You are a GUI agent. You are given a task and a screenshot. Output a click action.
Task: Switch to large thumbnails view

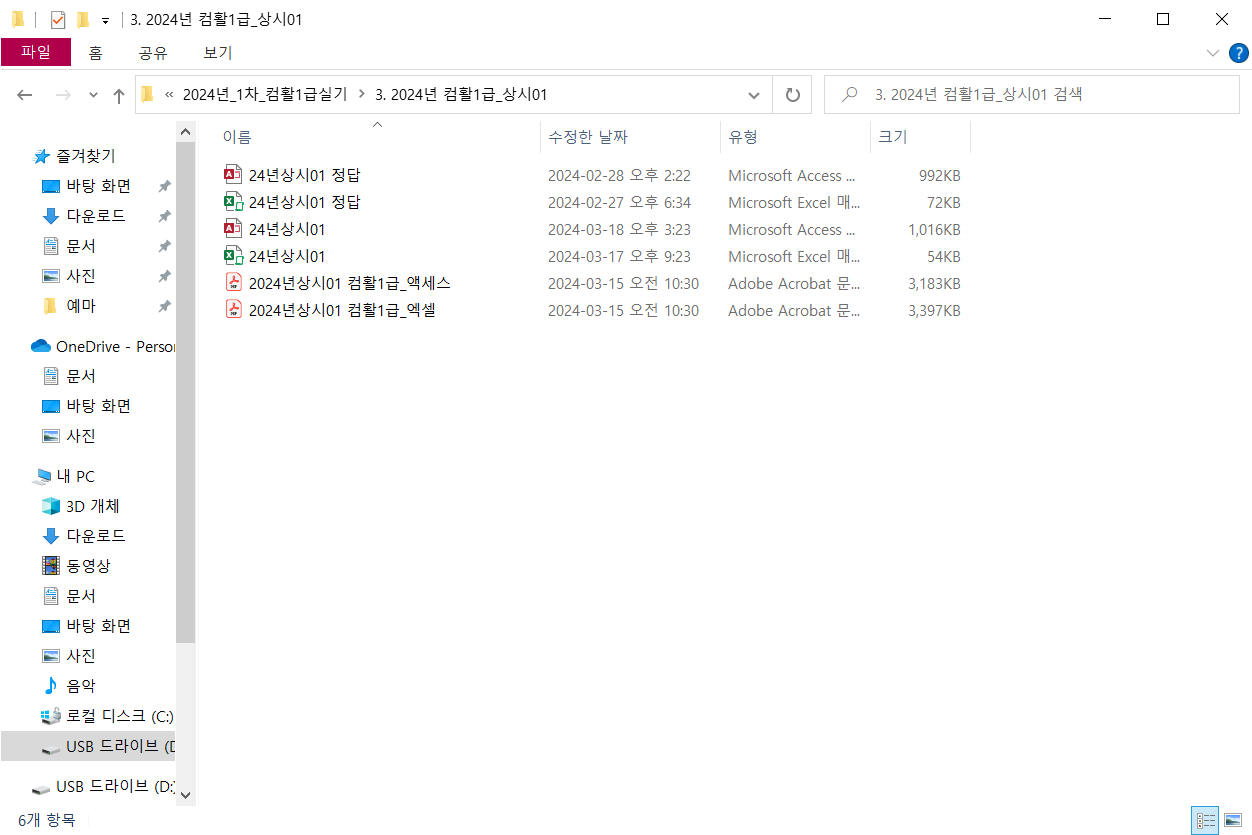[1233, 820]
